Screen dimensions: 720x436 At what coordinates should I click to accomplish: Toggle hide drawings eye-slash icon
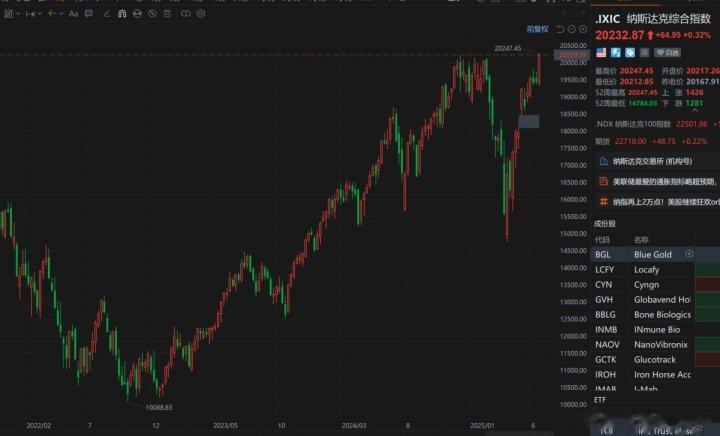152,14
